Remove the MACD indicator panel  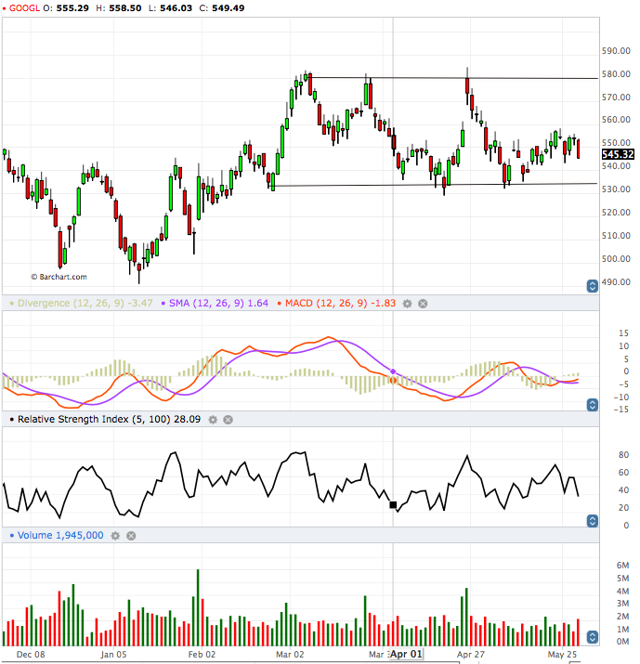coord(423,304)
